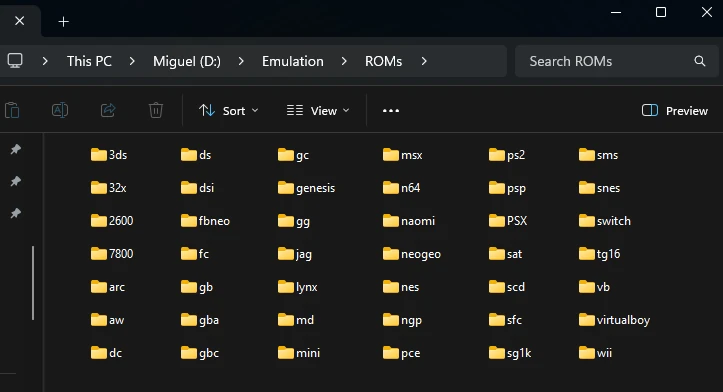
Task: Click the ROMs breadcrumb
Action: click(x=383, y=61)
